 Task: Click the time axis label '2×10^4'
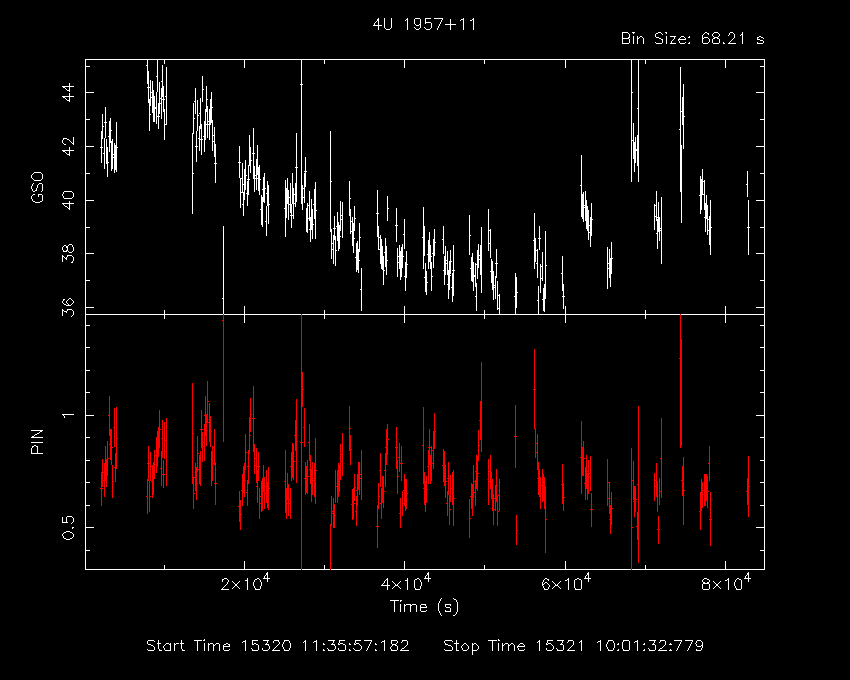coord(245,583)
